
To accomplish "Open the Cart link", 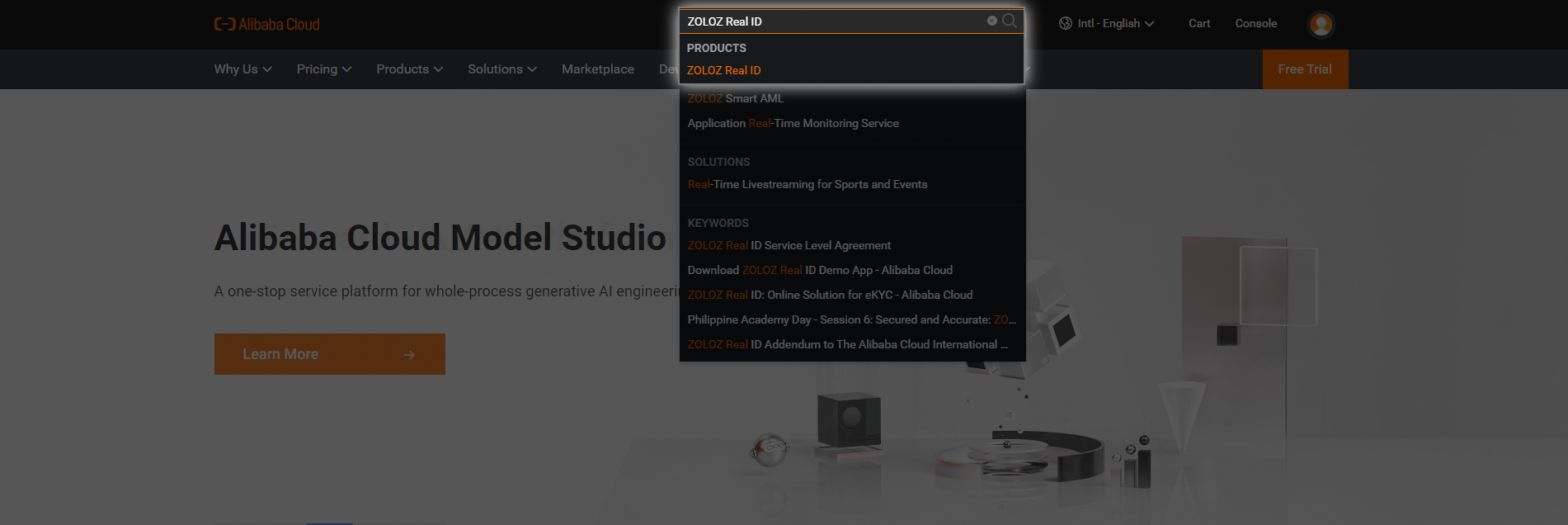I will pyautogui.click(x=1199, y=23).
